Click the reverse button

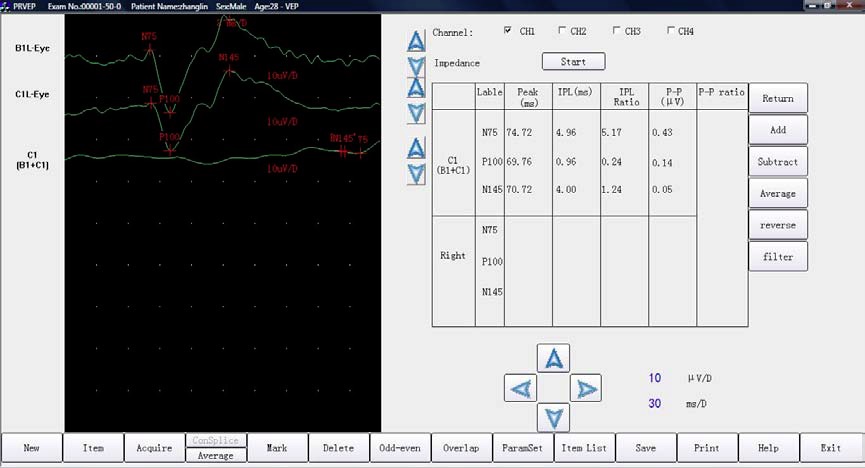coord(778,225)
